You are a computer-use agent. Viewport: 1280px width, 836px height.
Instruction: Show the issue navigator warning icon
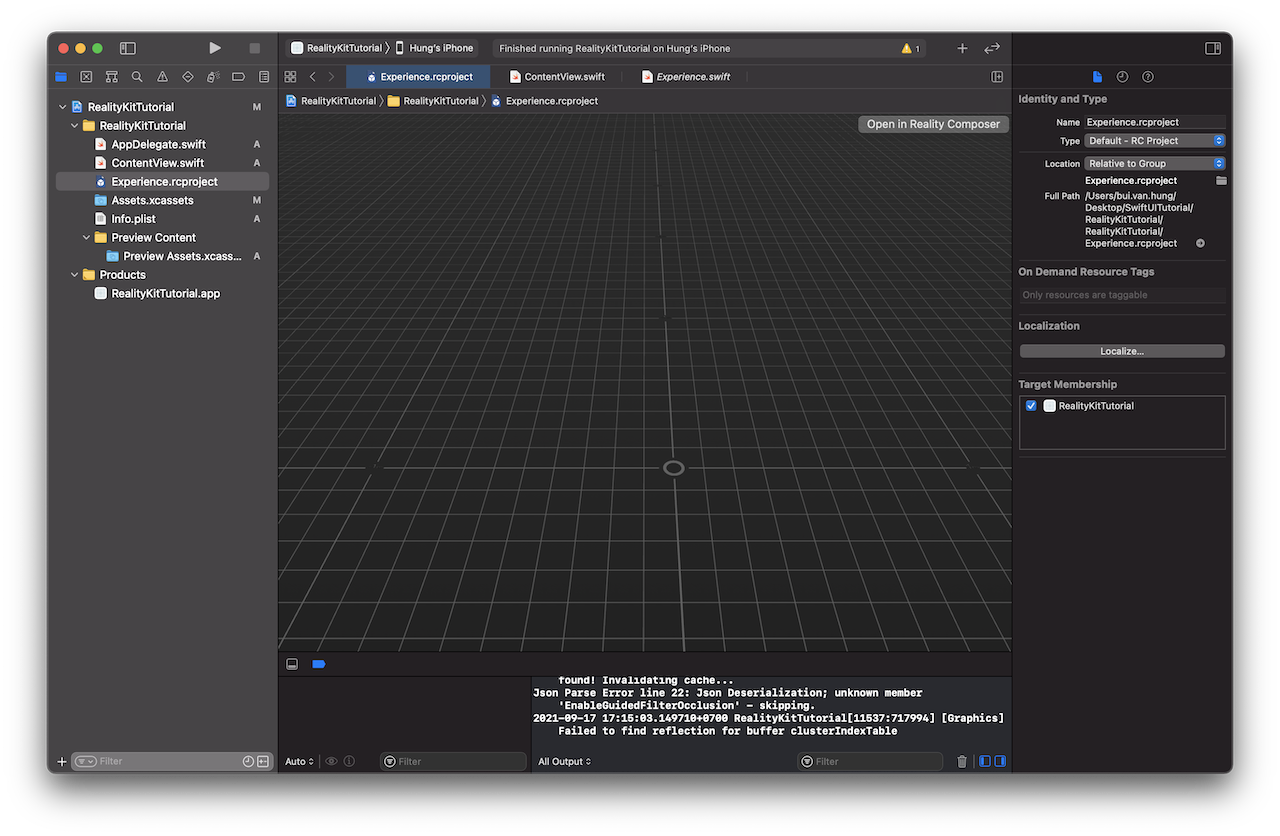(162, 77)
